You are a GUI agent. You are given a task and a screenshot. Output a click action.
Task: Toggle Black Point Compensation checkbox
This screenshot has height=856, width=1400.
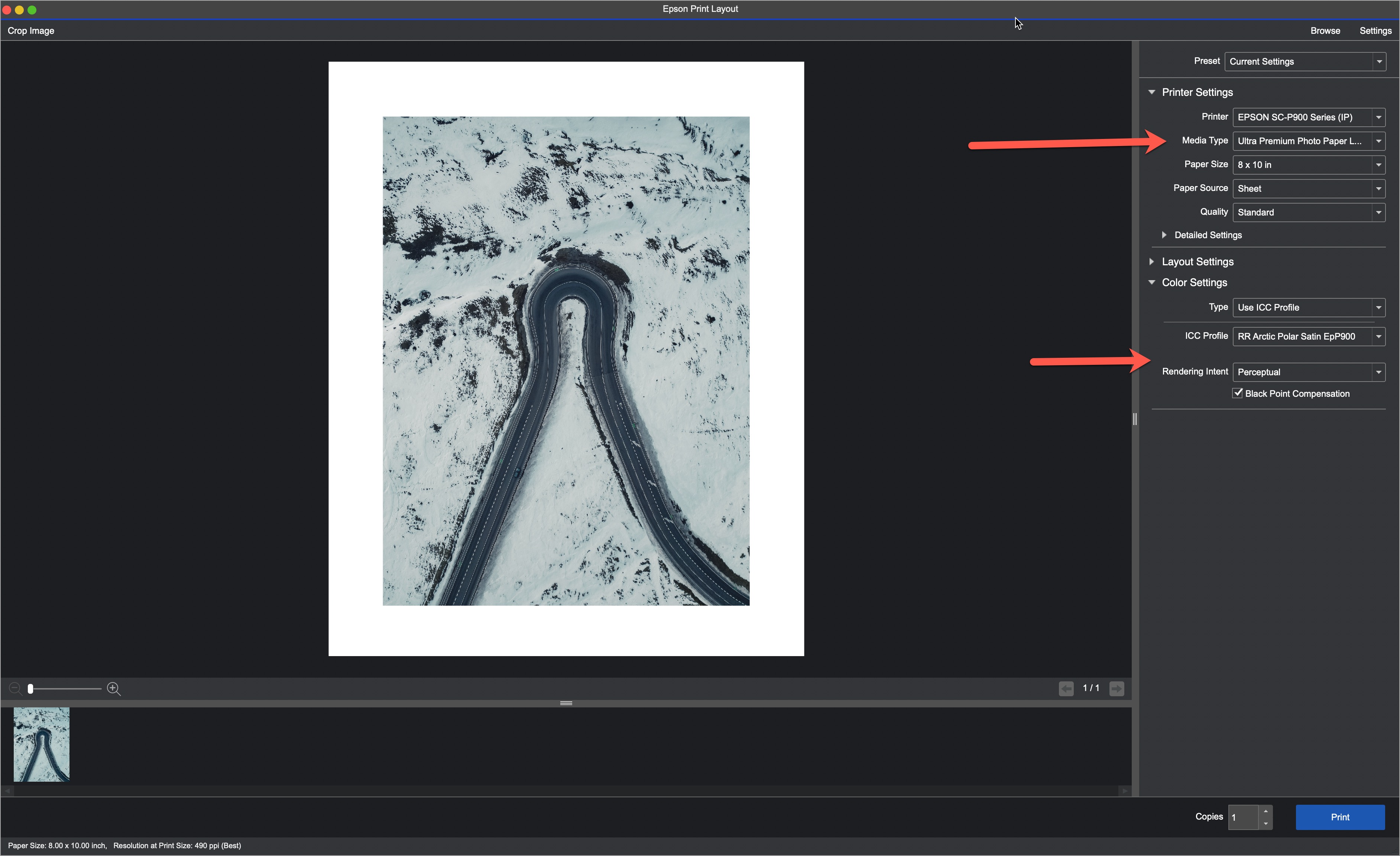1237,393
